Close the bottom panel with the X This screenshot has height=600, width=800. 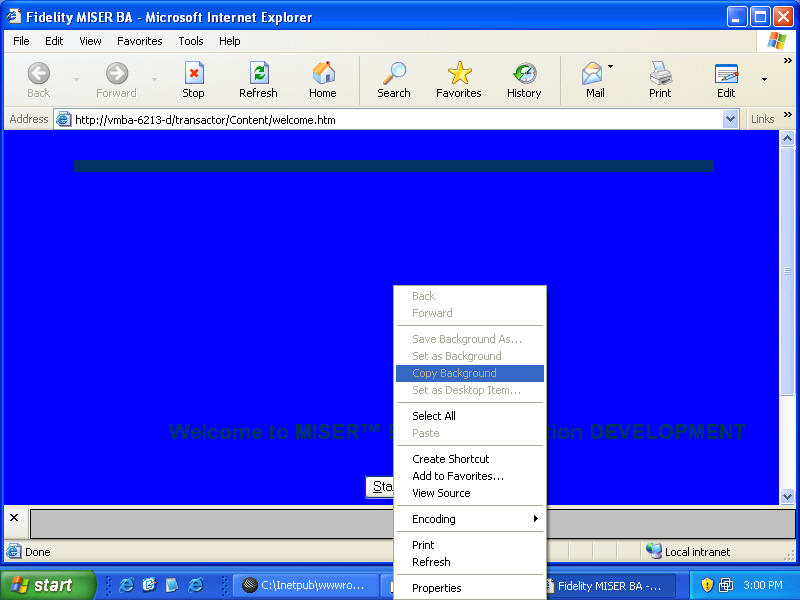[14, 517]
